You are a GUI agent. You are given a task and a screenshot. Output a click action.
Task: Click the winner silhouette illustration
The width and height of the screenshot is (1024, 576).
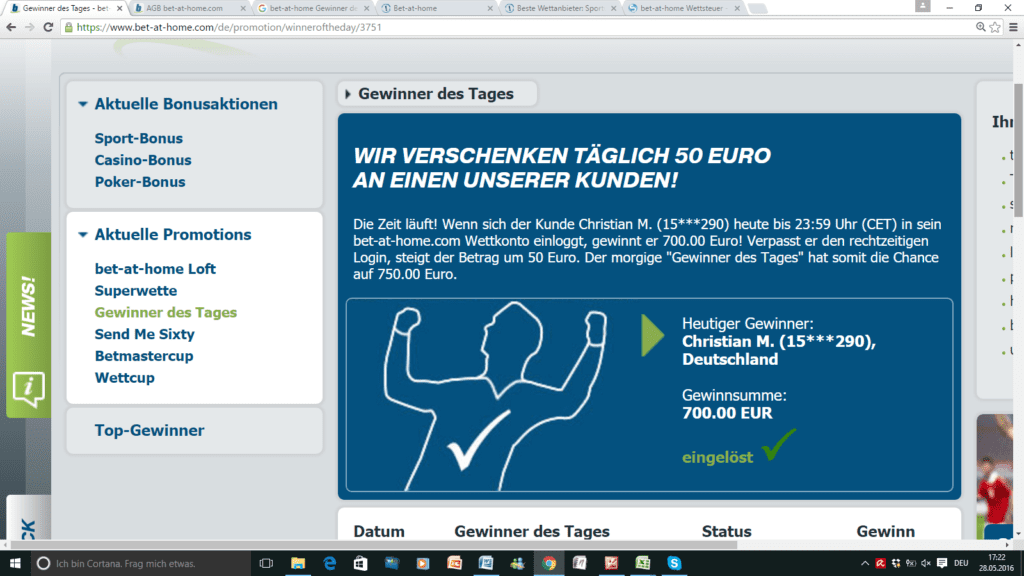tap(494, 396)
